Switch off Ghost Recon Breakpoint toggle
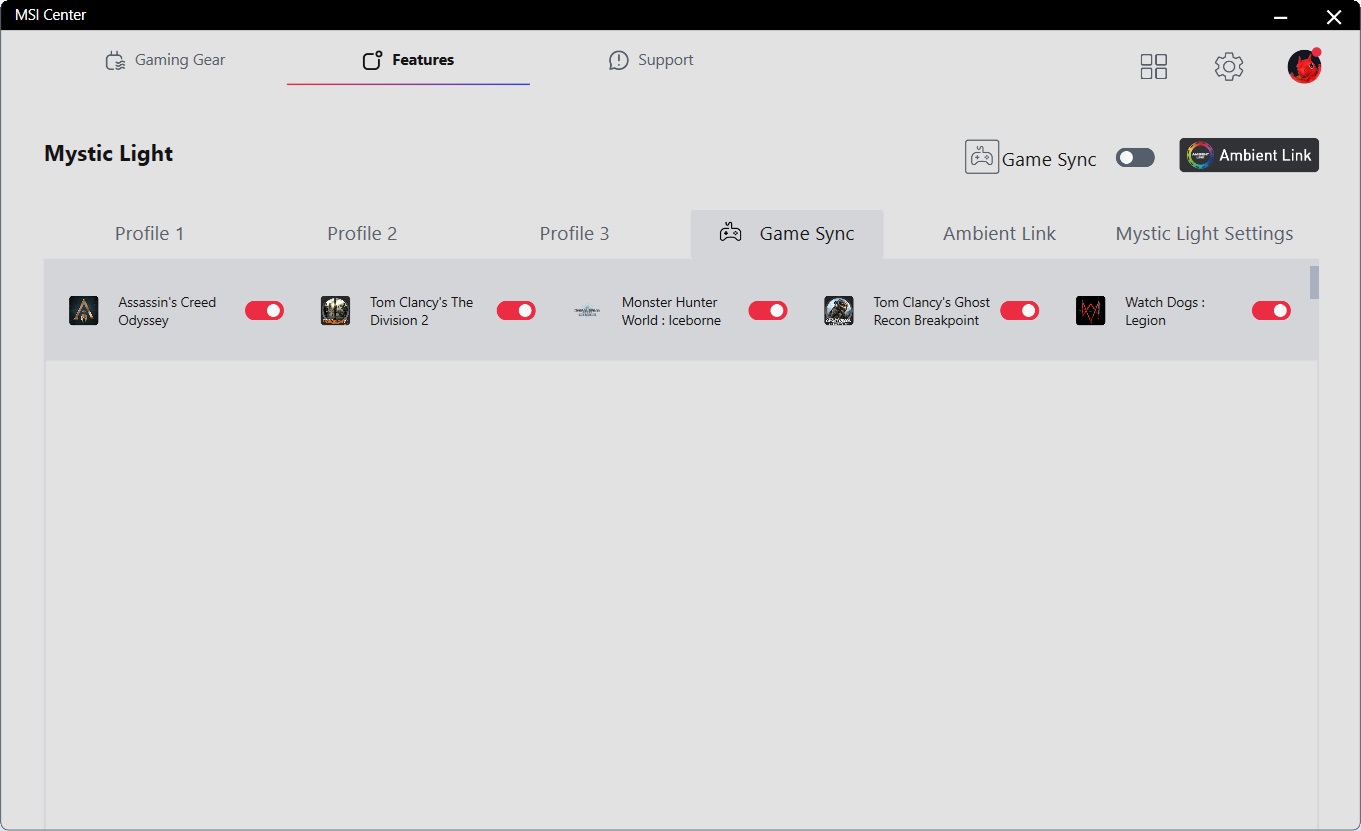 1019,311
